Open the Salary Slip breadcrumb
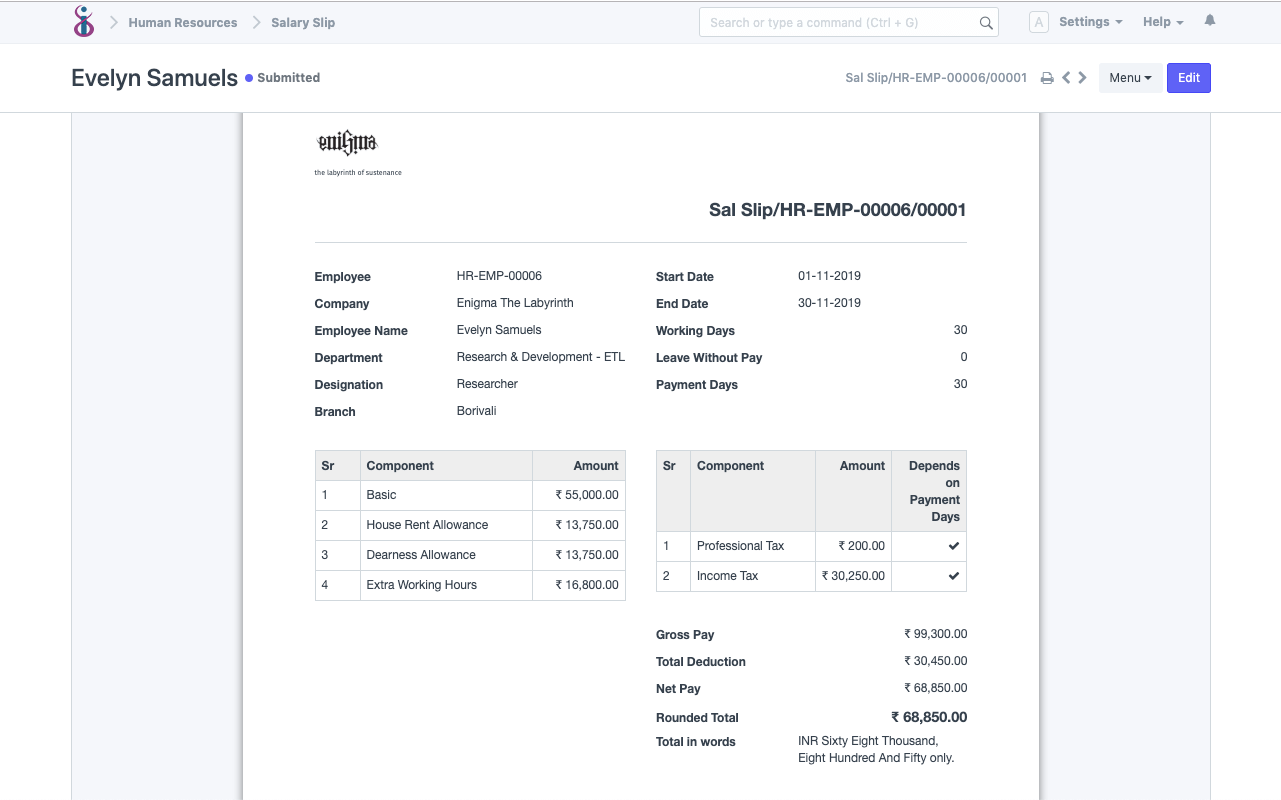Screen dimensions: 1281x800 click(x=302, y=22)
